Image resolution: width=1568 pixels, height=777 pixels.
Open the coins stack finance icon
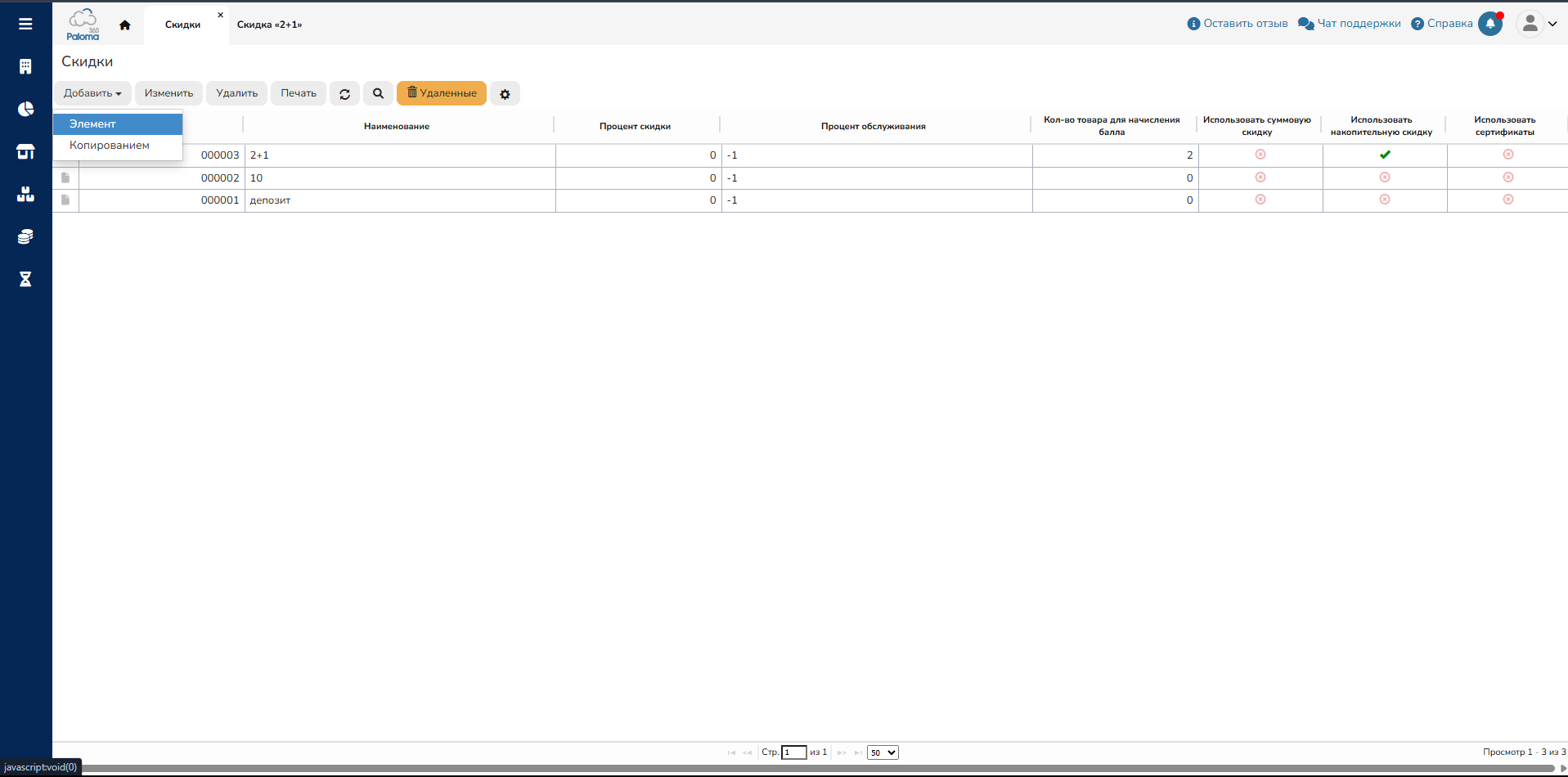coord(25,236)
